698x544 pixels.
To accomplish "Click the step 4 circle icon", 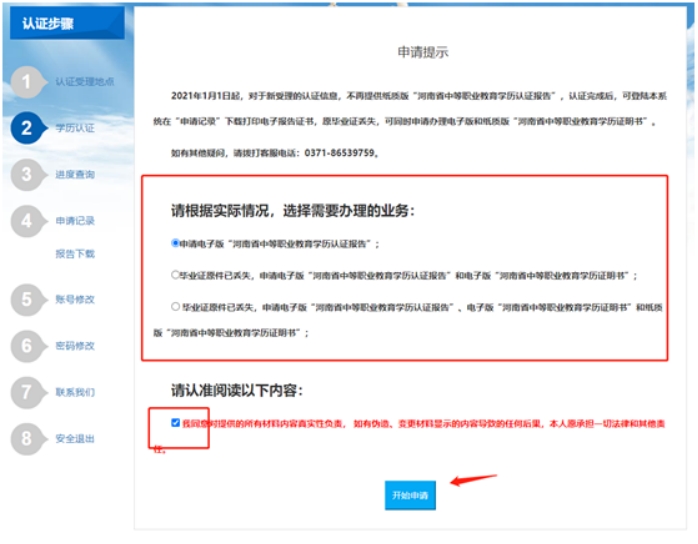I will (27, 221).
